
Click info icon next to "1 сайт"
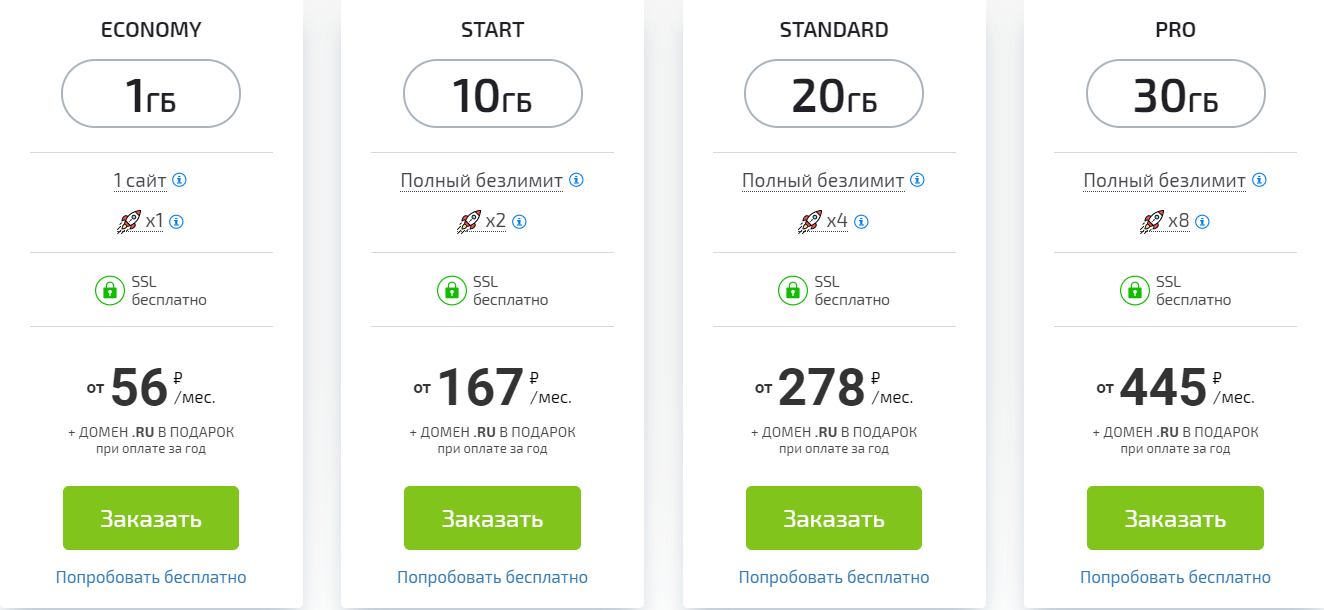tap(179, 181)
